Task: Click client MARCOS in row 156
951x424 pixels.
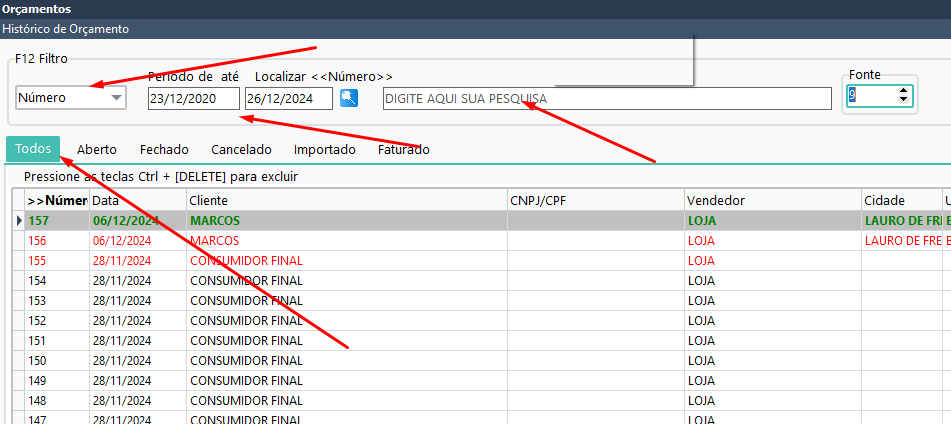Action: 214,241
